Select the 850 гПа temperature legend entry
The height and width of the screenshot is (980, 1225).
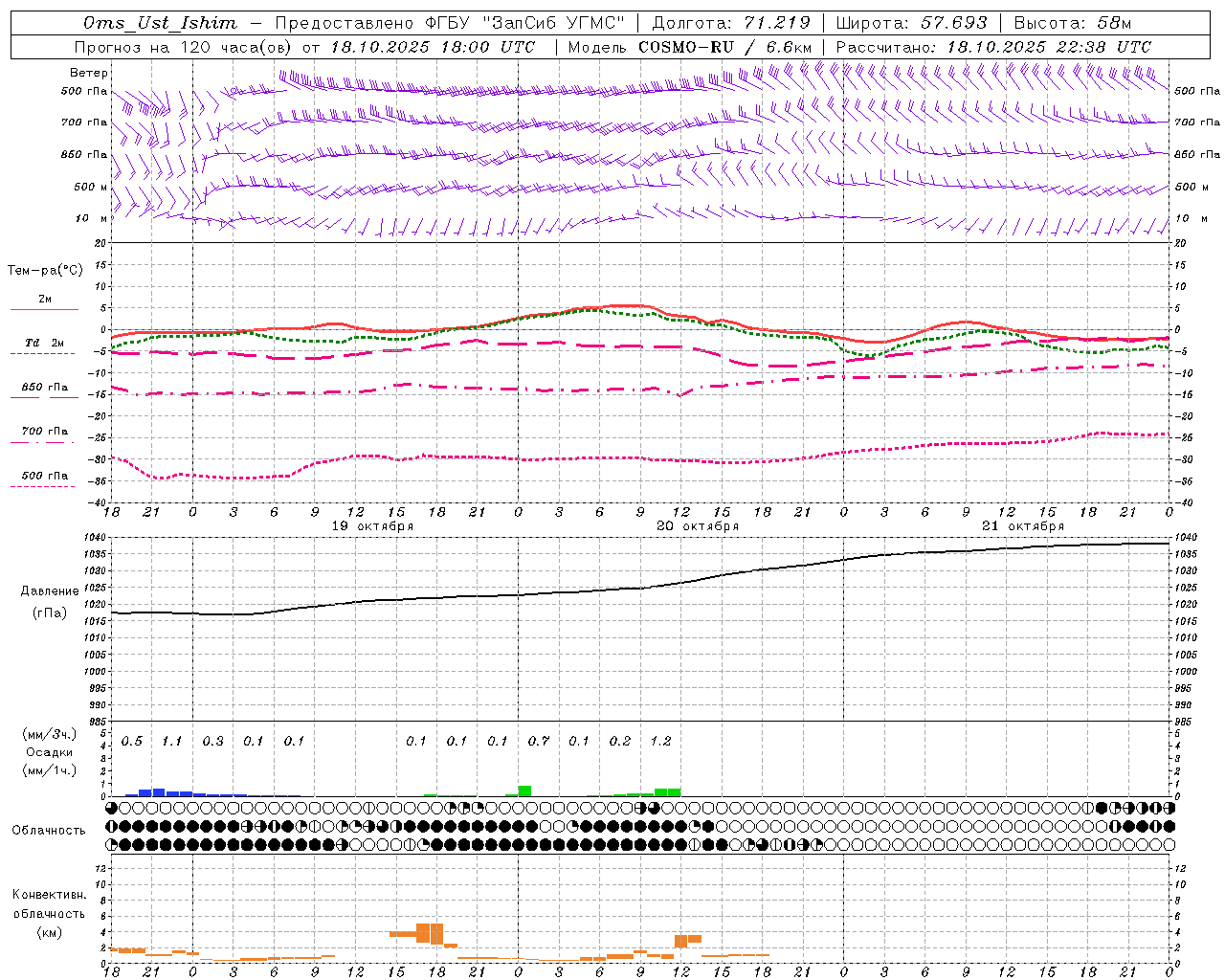[x=45, y=388]
